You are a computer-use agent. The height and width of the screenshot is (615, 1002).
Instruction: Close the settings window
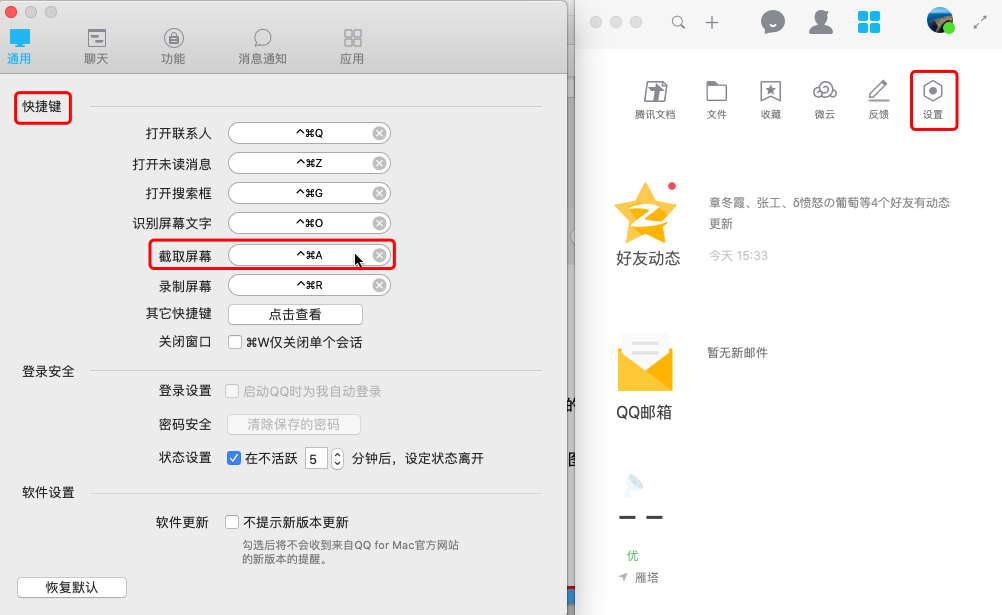tap(11, 12)
